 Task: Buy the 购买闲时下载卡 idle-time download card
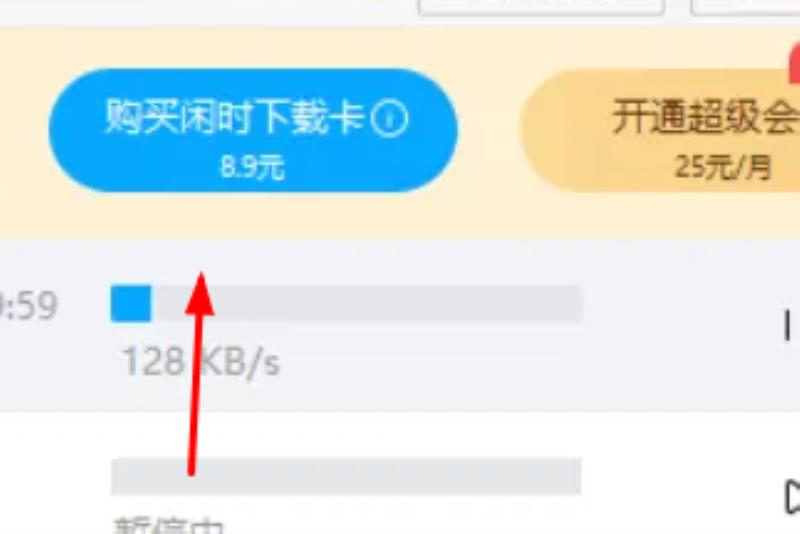tap(253, 131)
